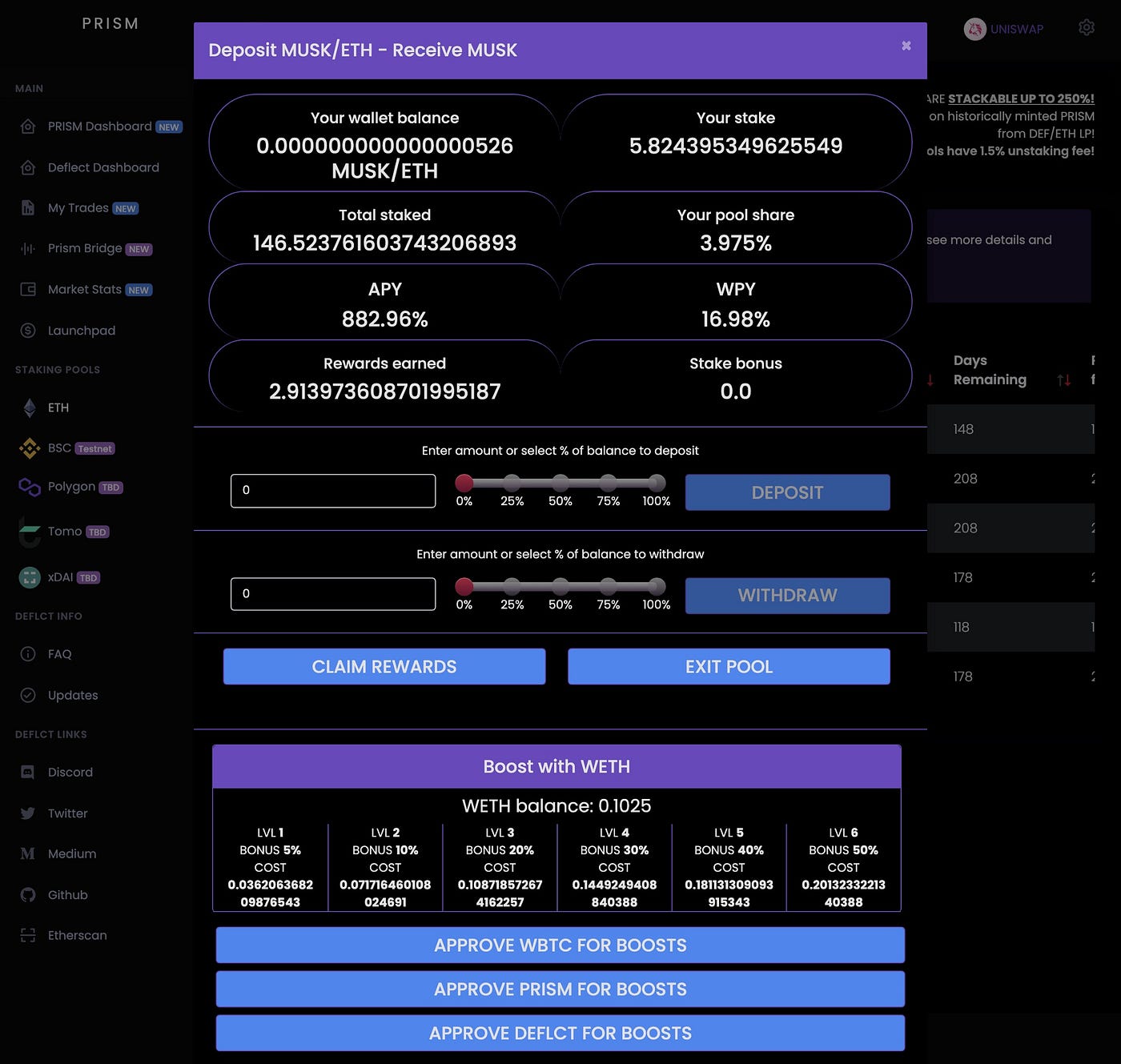Click the 148 days remaining cell
The height and width of the screenshot is (1064, 1121).
[x=963, y=429]
